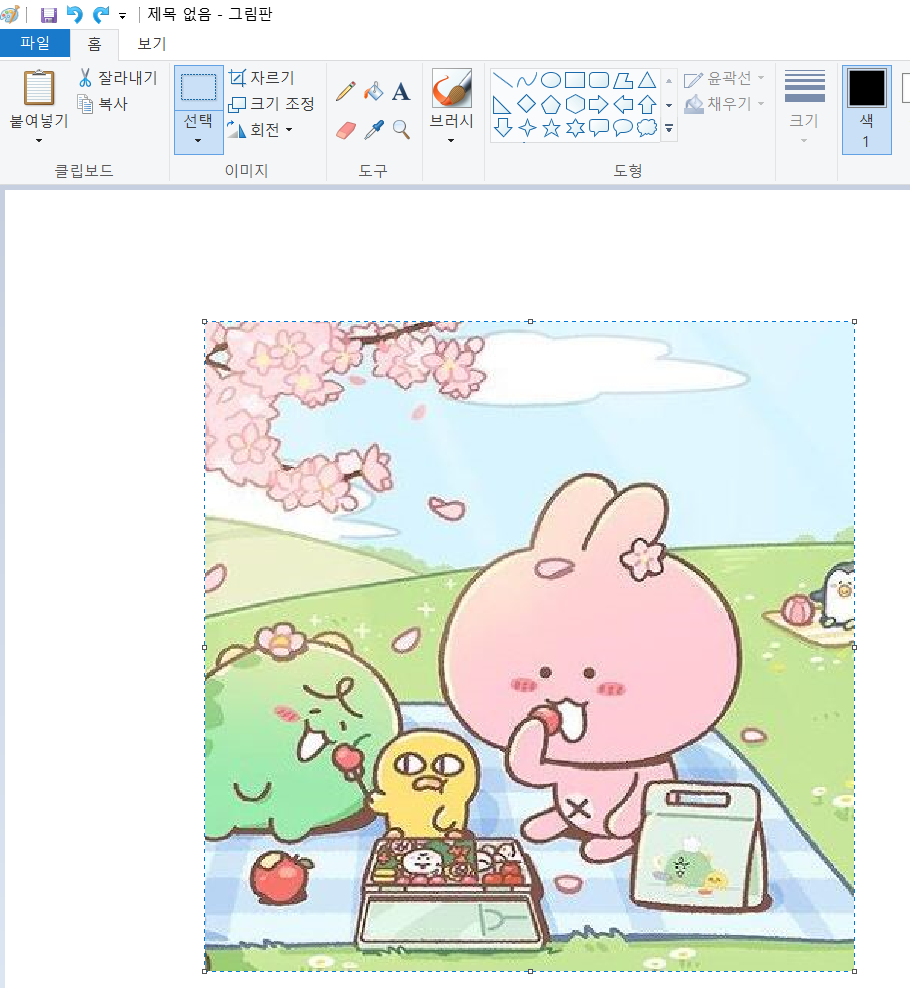
Task: Click the 붙여넣기 clipboard icon
Action: pyautogui.click(x=38, y=88)
